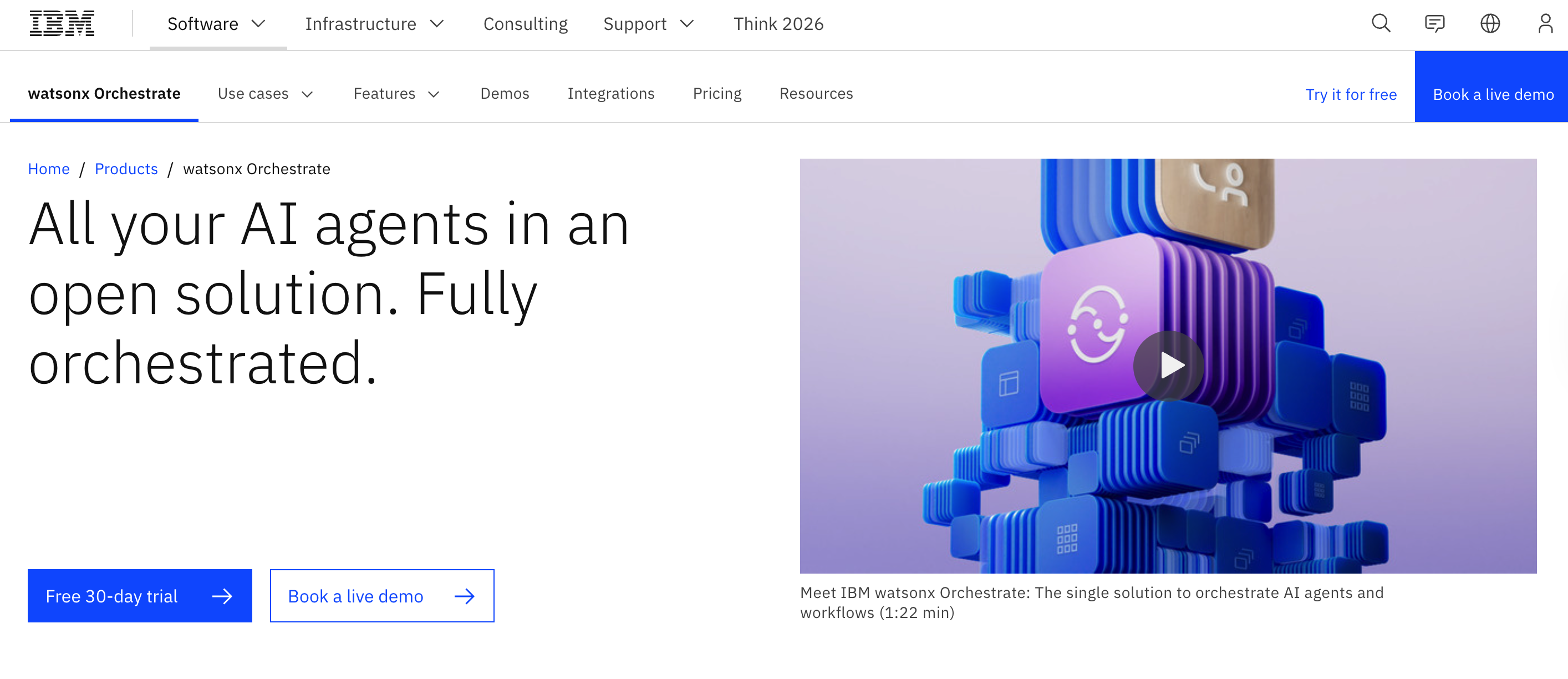Open the Try it for free link
The height and width of the screenshot is (679, 1568).
point(1351,94)
